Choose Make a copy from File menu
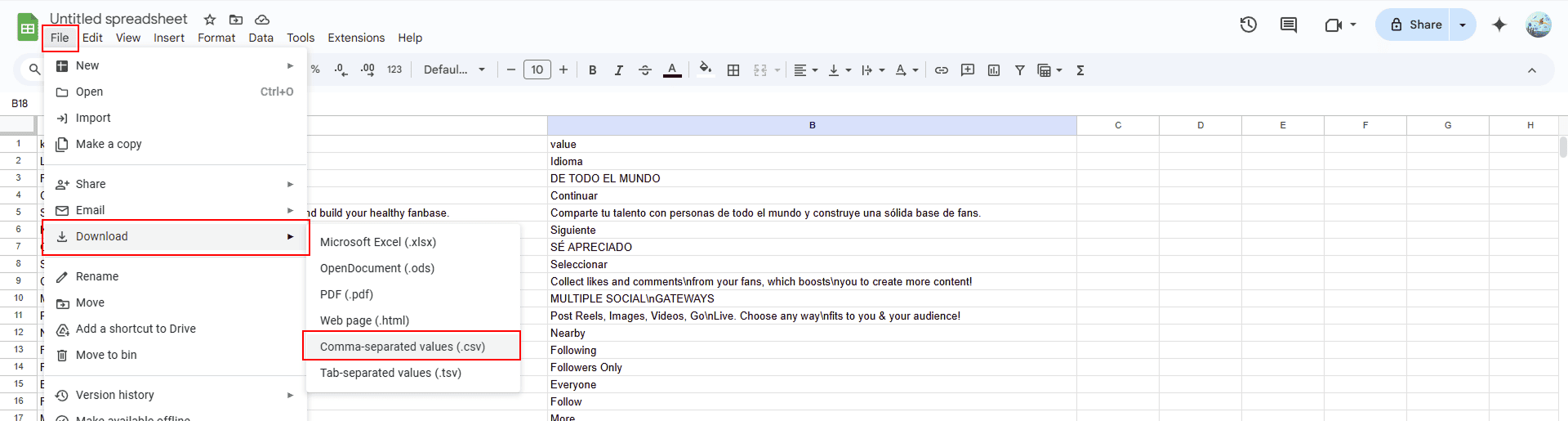The width and height of the screenshot is (1568, 421). 109,144
